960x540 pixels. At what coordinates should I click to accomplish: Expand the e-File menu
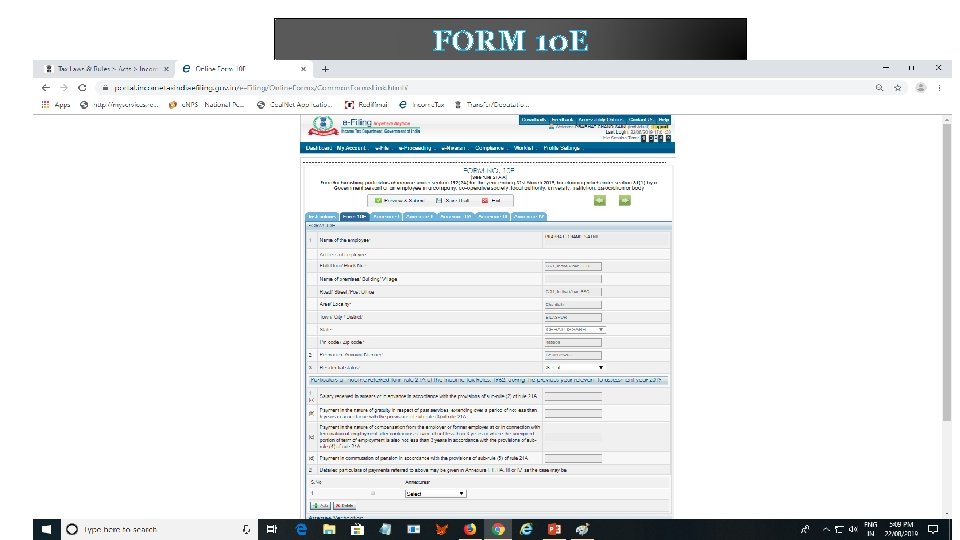pos(383,148)
